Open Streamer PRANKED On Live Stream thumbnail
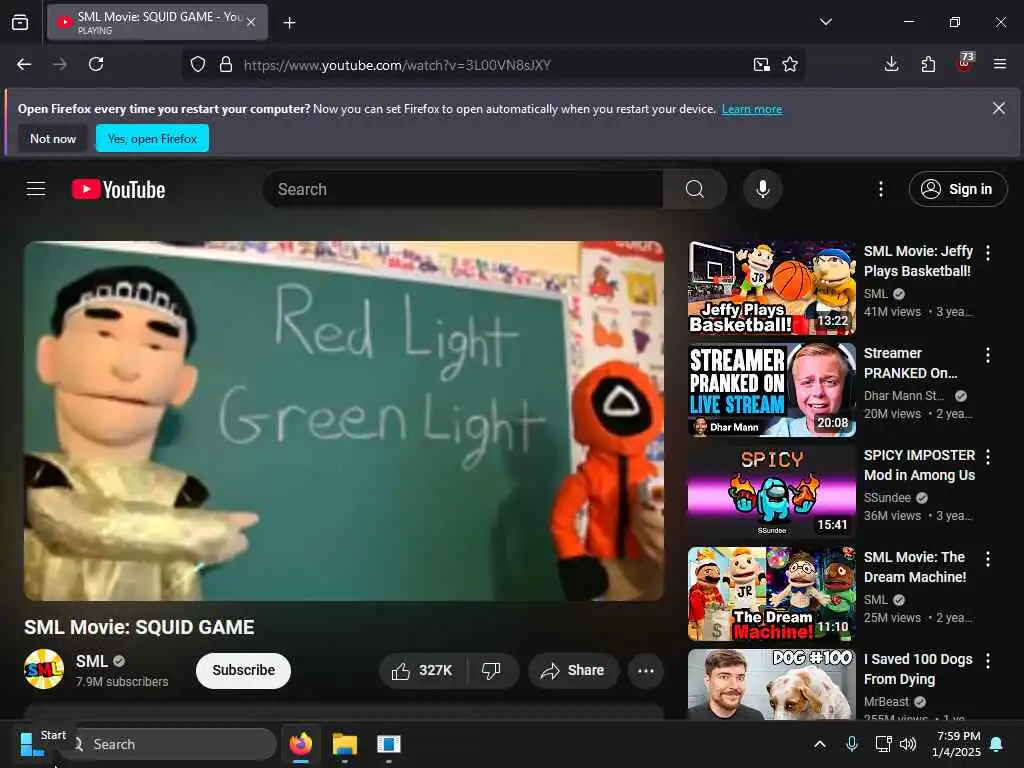 771,390
